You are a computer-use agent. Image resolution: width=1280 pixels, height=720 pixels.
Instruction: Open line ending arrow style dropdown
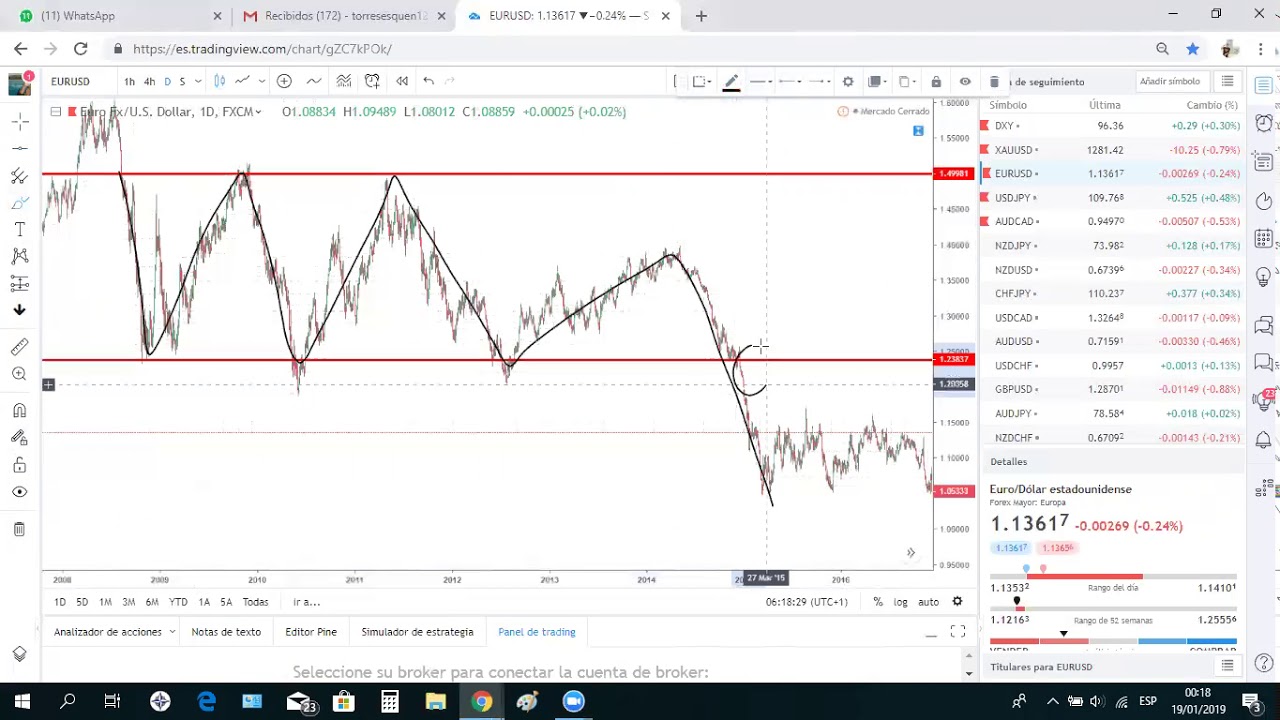coord(819,82)
